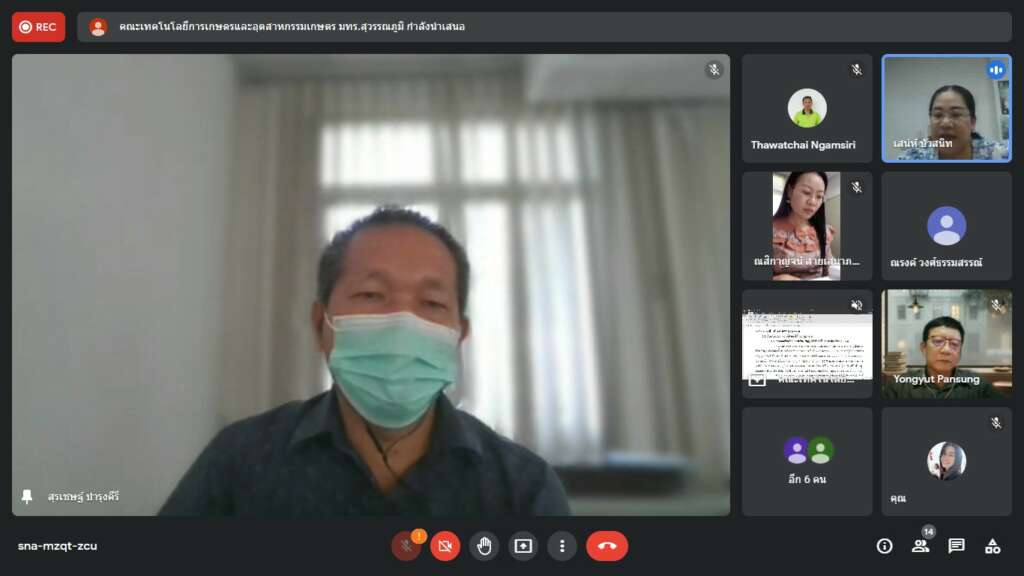Open the chat panel
The height and width of the screenshot is (576, 1024).
click(956, 545)
